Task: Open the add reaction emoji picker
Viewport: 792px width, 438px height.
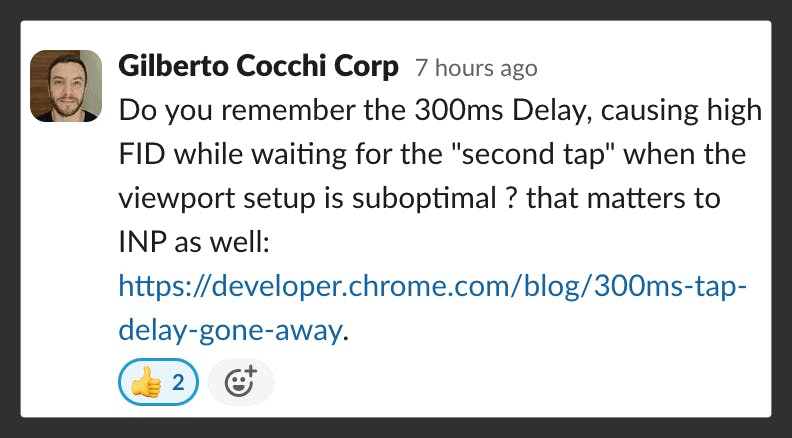Action: 240,382
